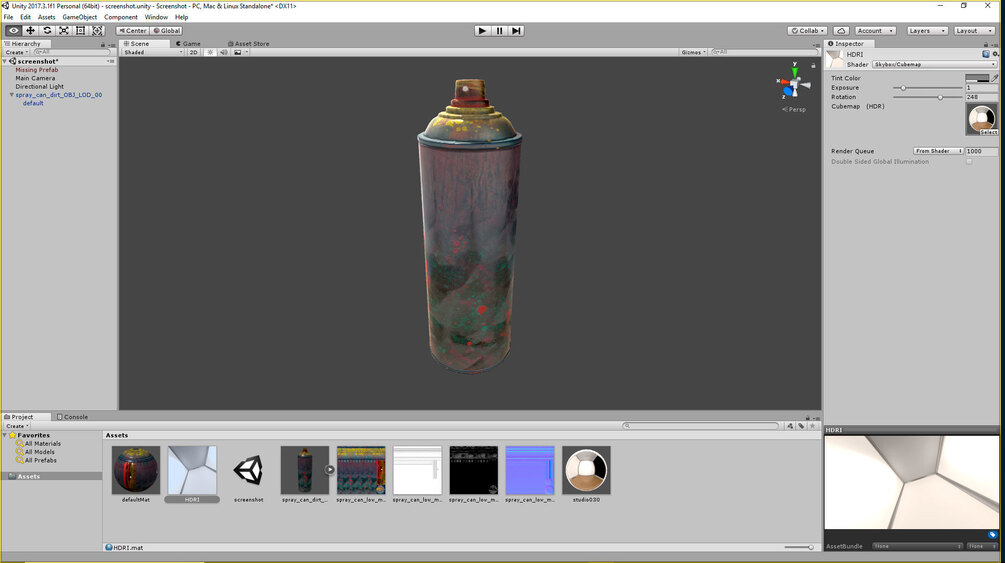Open the Layers dropdown

[926, 31]
